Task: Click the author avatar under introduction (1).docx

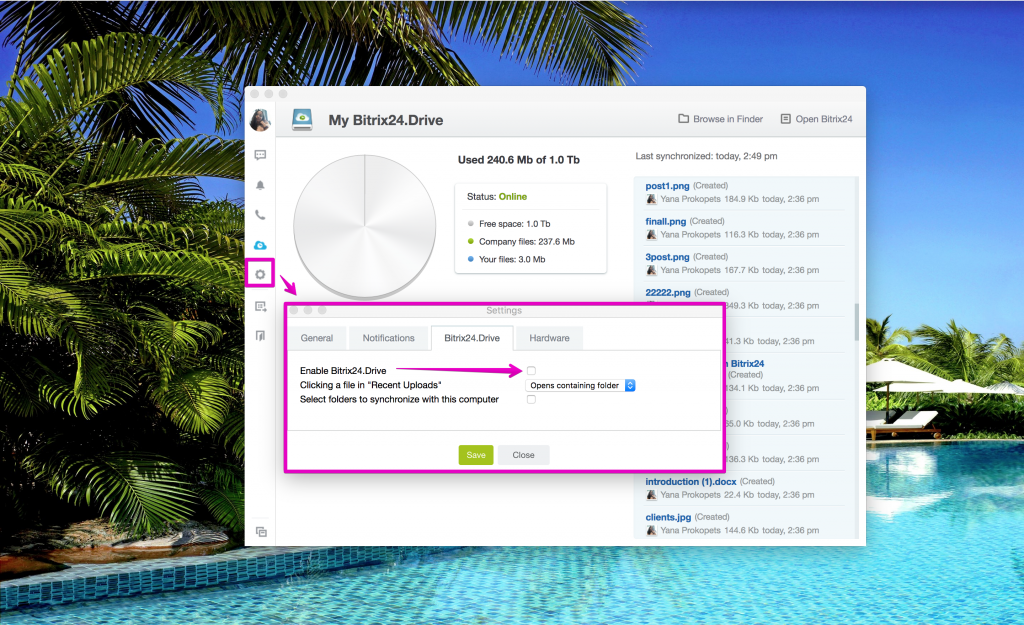Action: [651, 495]
